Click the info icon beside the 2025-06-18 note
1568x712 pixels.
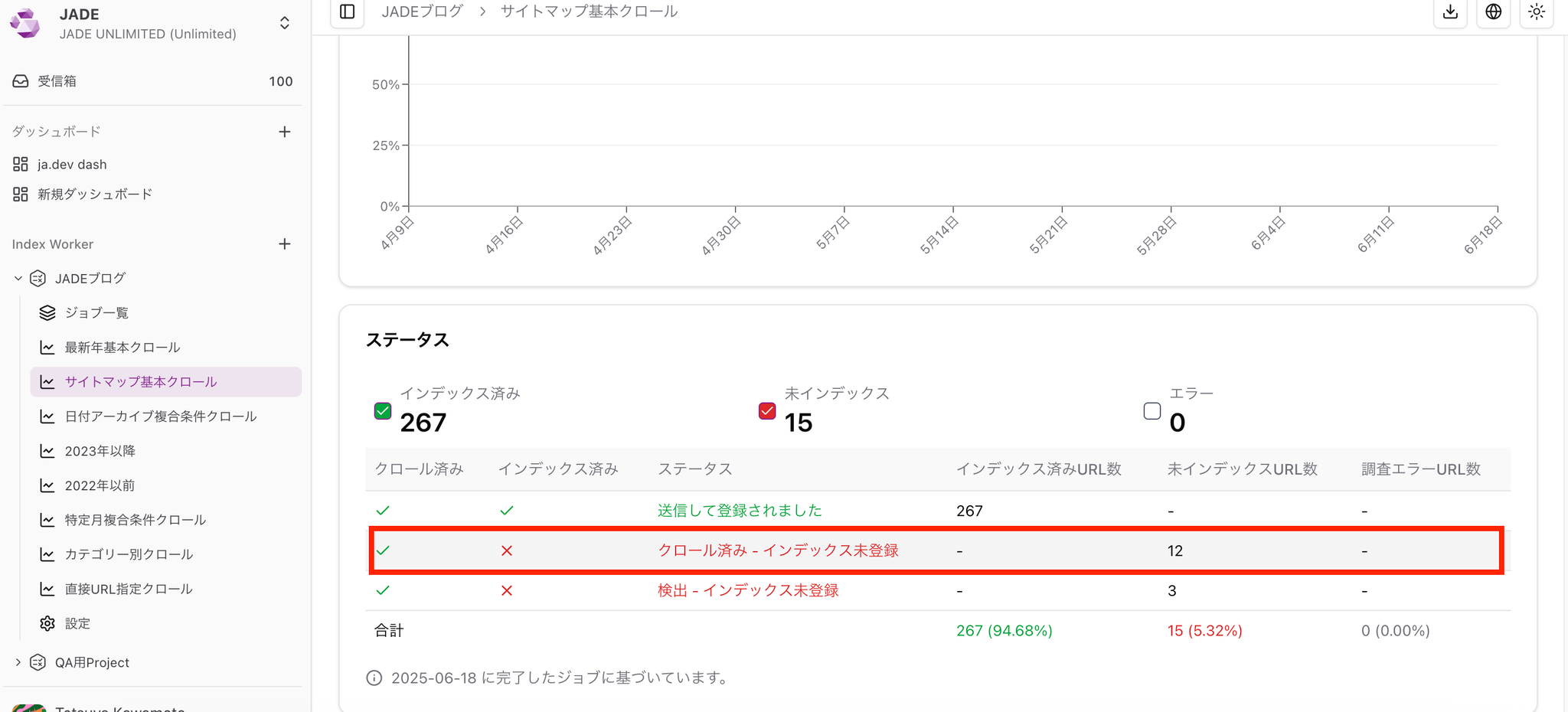tap(374, 678)
